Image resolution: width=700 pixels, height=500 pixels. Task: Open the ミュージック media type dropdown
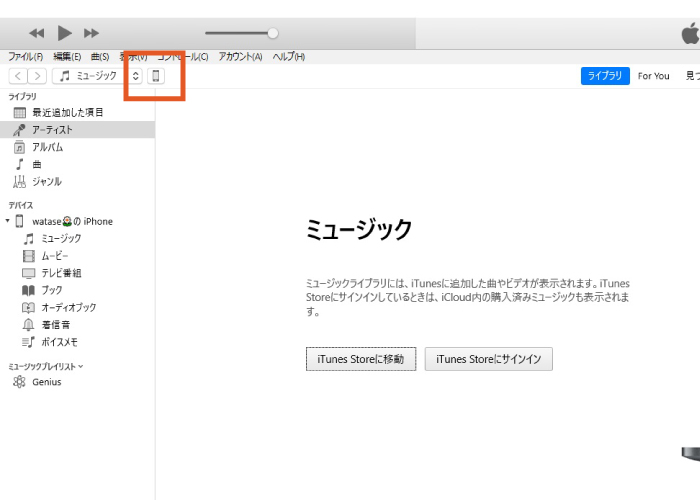[x=97, y=76]
